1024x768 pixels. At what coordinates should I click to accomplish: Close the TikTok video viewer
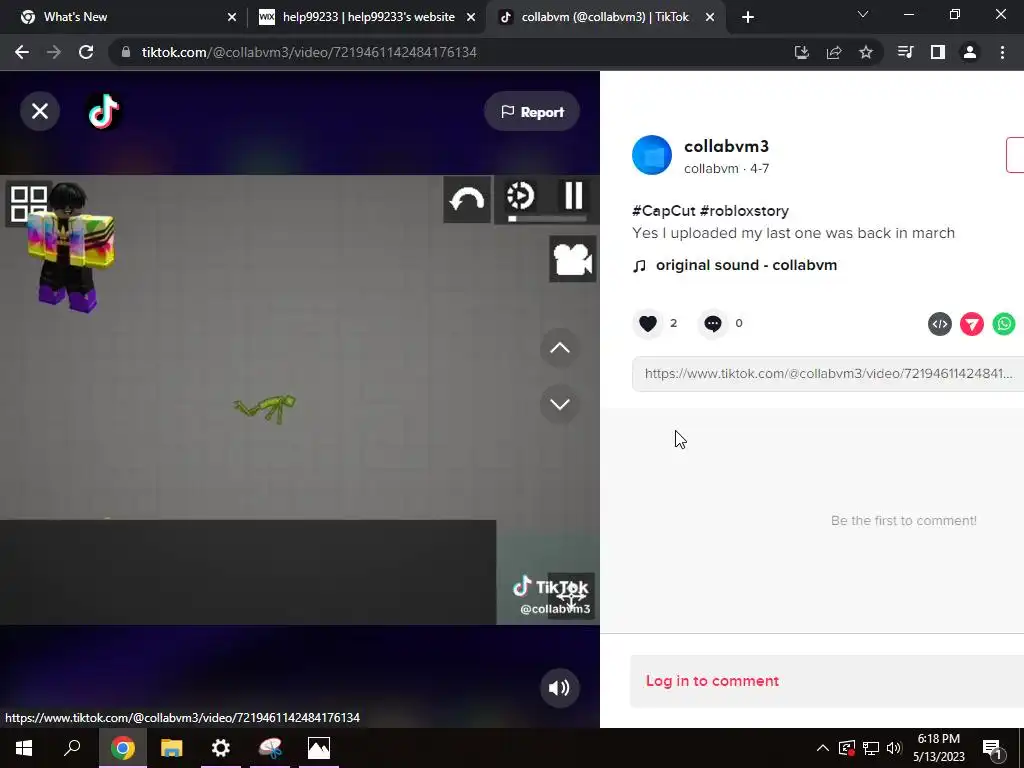point(40,111)
